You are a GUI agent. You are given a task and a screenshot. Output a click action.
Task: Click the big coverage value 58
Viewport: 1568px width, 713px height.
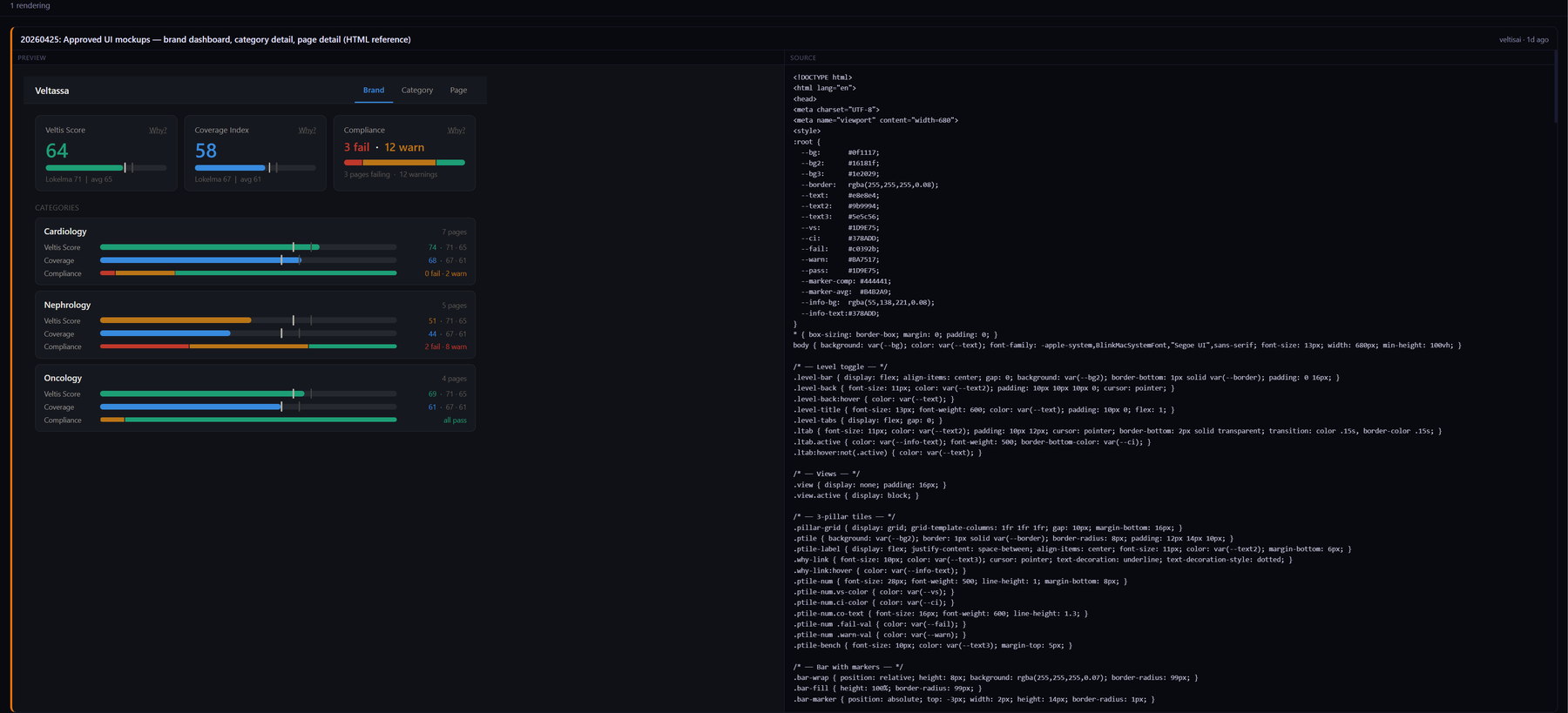tap(206, 151)
